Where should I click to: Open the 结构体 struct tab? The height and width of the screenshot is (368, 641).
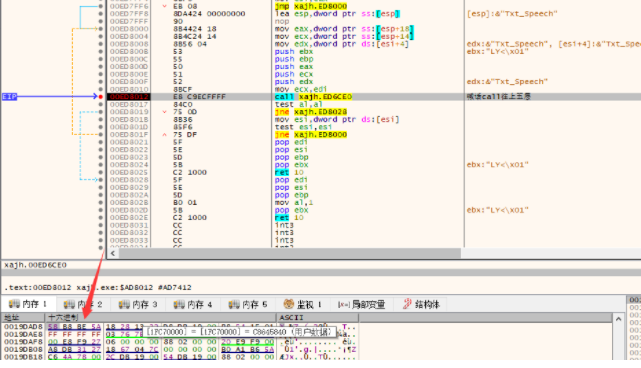[x=421, y=304]
